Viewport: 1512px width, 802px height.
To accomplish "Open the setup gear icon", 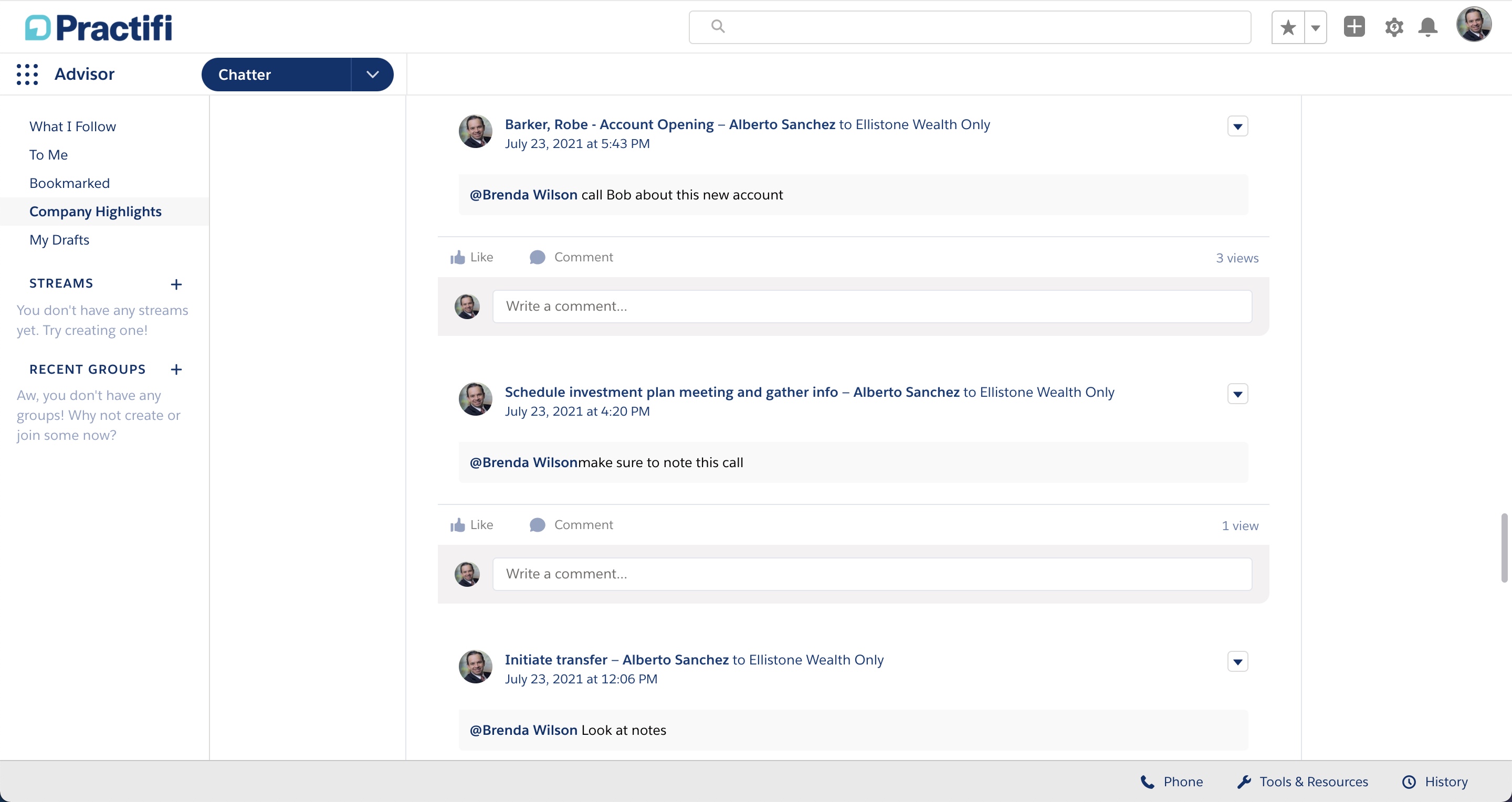I will (x=1393, y=28).
